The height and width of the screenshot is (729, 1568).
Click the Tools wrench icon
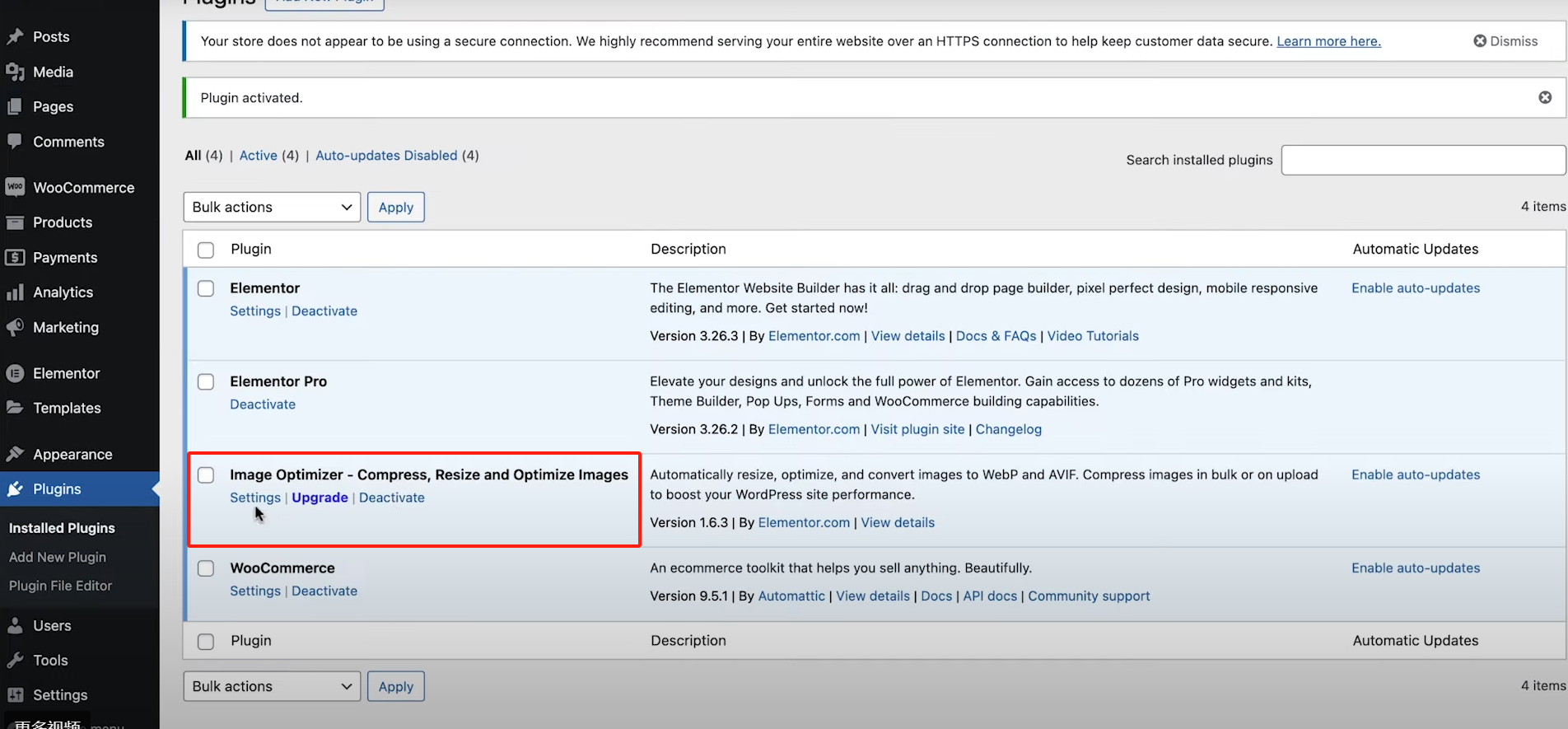[15, 660]
